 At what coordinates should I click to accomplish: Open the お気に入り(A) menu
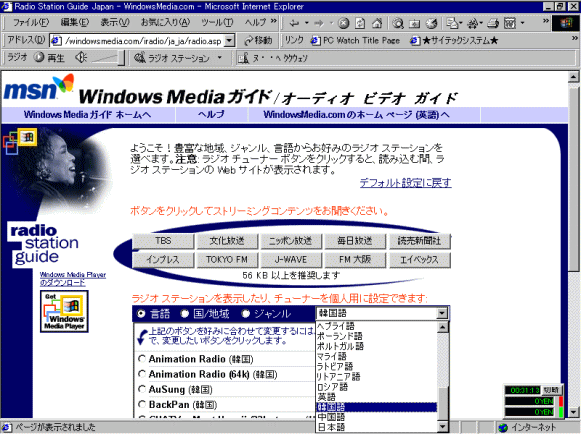pos(165,23)
